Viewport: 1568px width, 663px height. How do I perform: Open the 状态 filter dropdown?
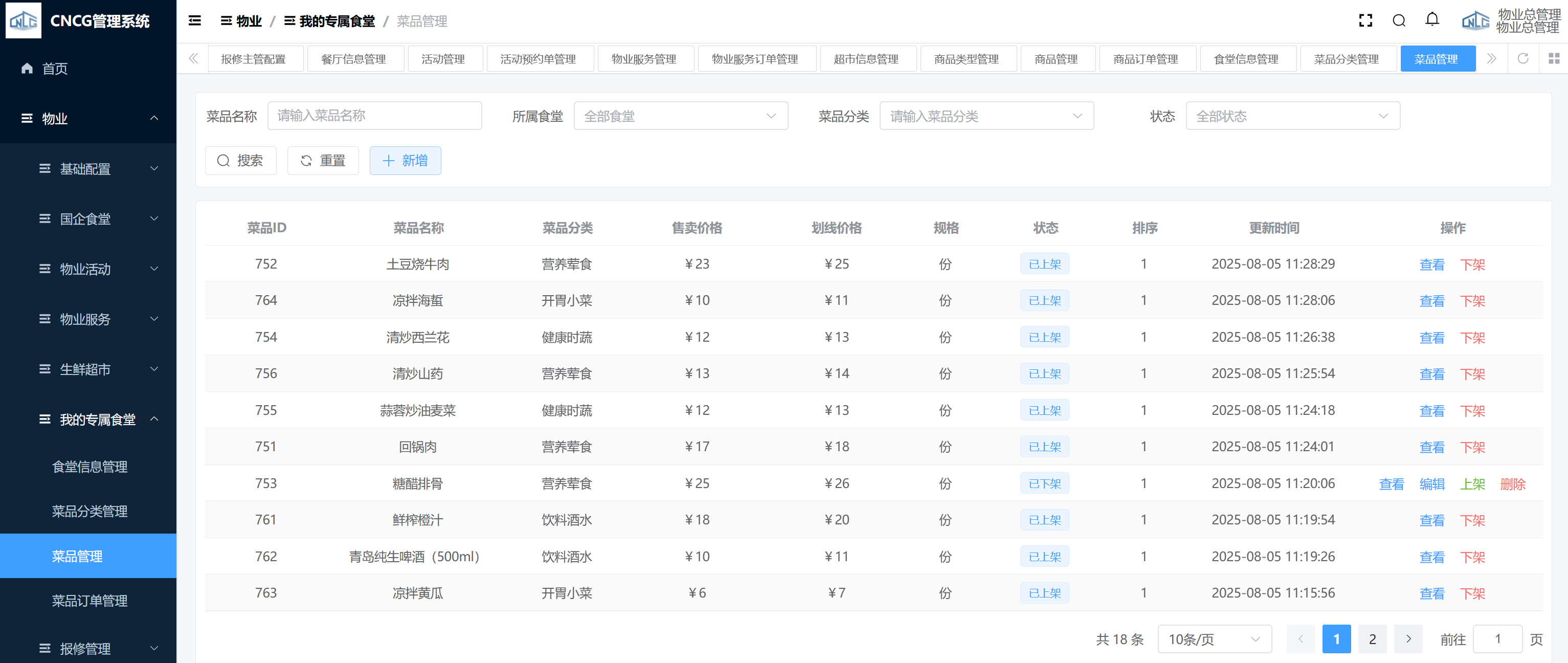1292,116
